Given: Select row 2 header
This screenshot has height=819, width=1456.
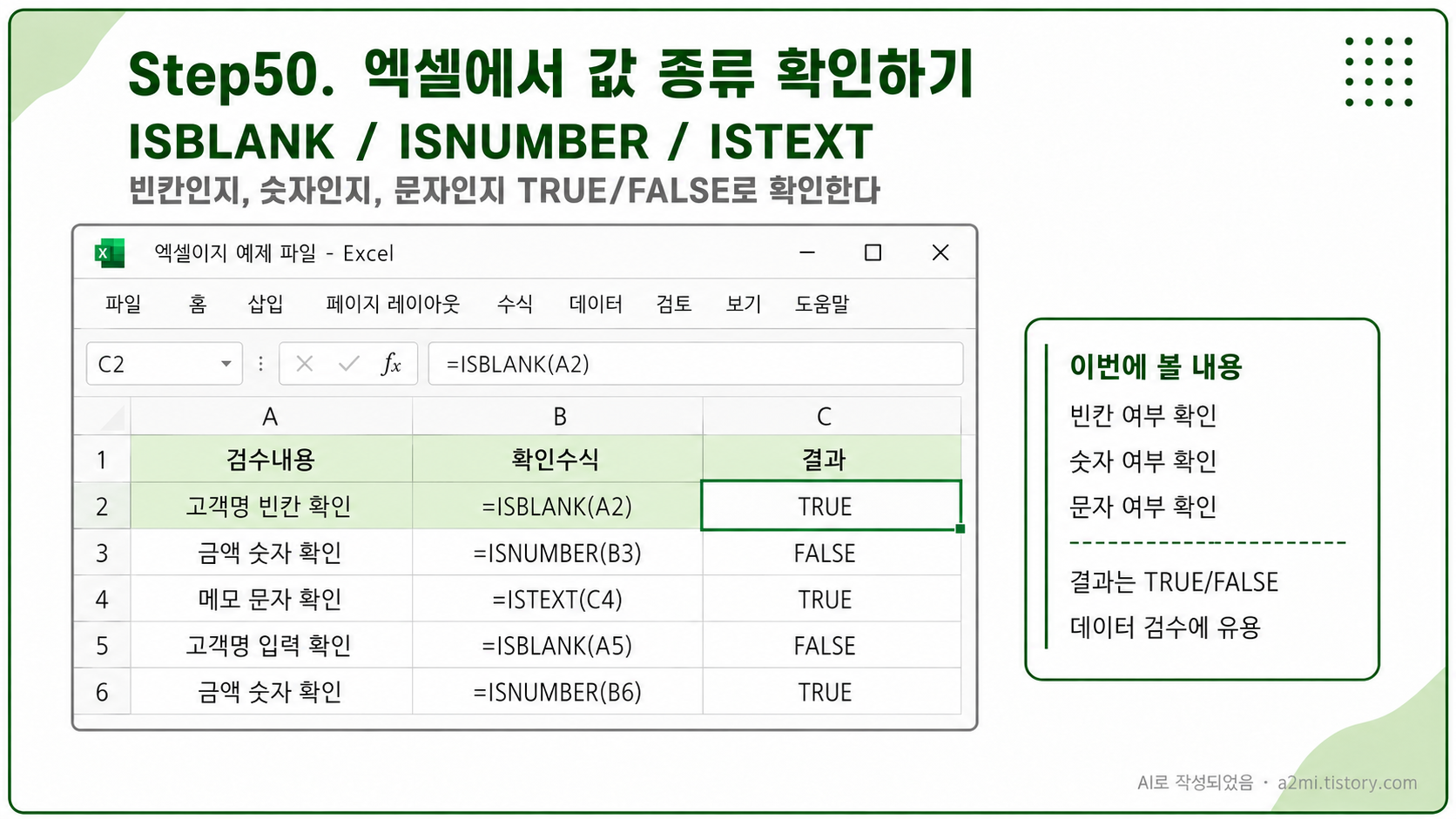Looking at the screenshot, I should click(x=102, y=506).
